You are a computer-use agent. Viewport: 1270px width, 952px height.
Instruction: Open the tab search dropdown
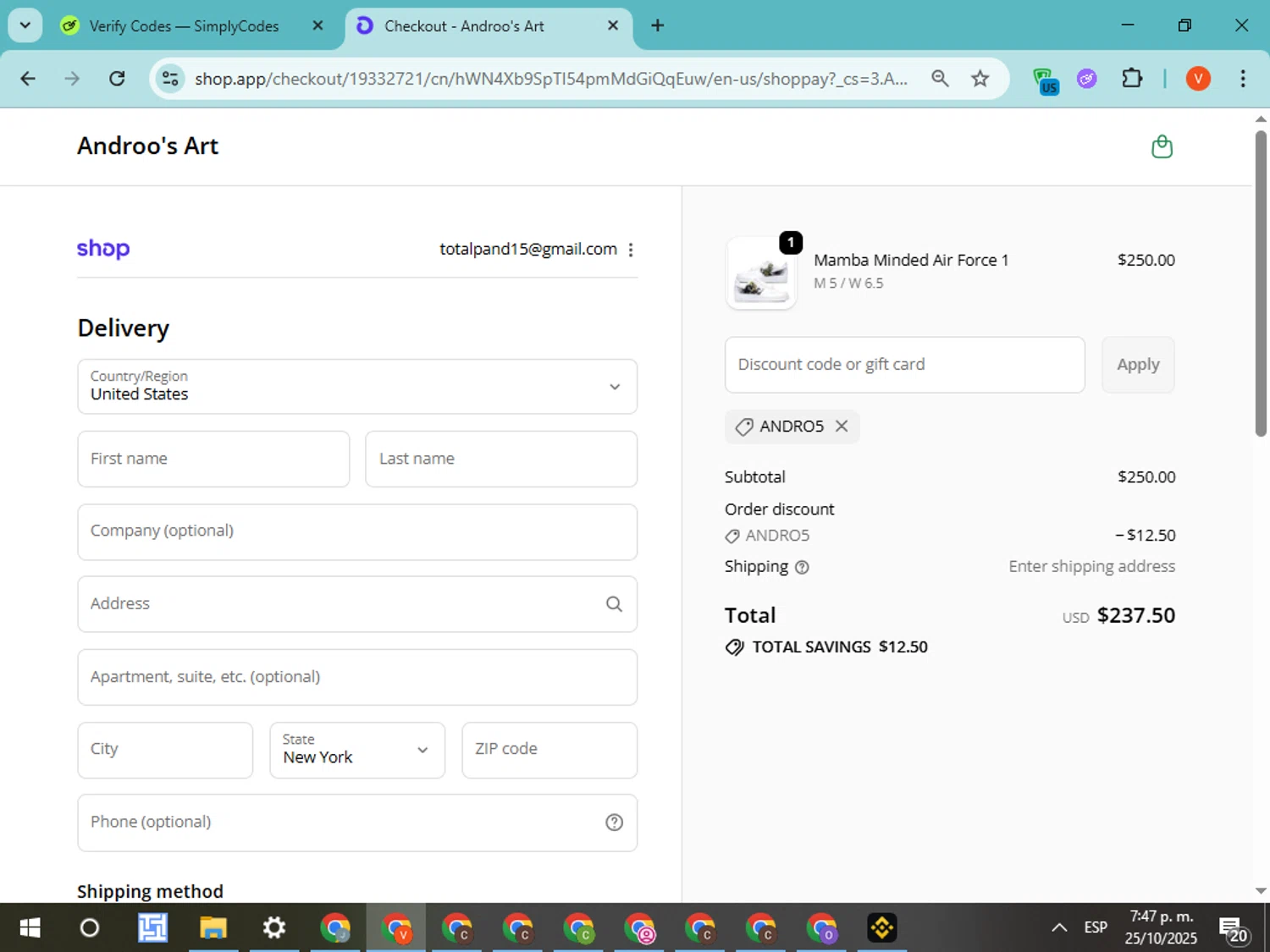coord(25,25)
